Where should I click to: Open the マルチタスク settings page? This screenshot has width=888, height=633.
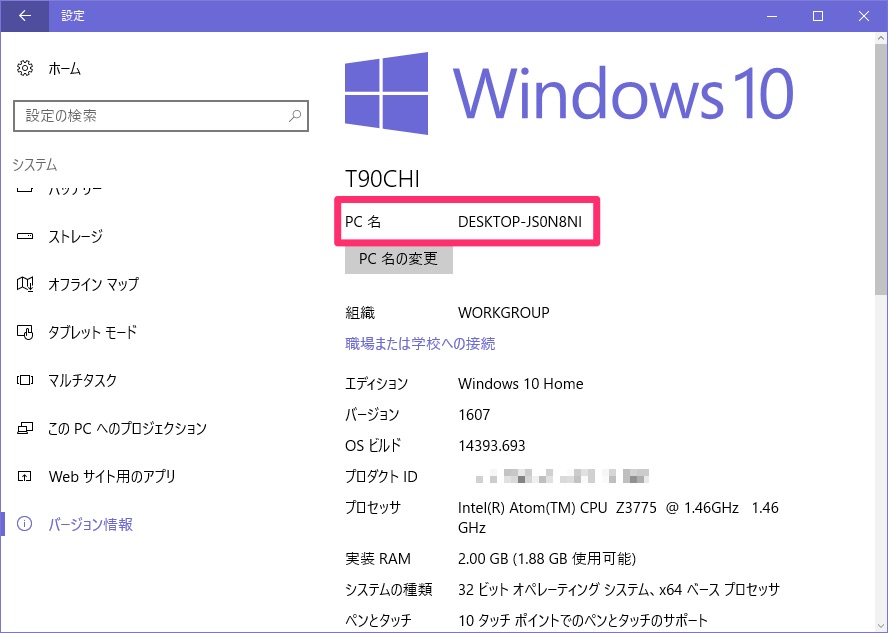coord(83,380)
